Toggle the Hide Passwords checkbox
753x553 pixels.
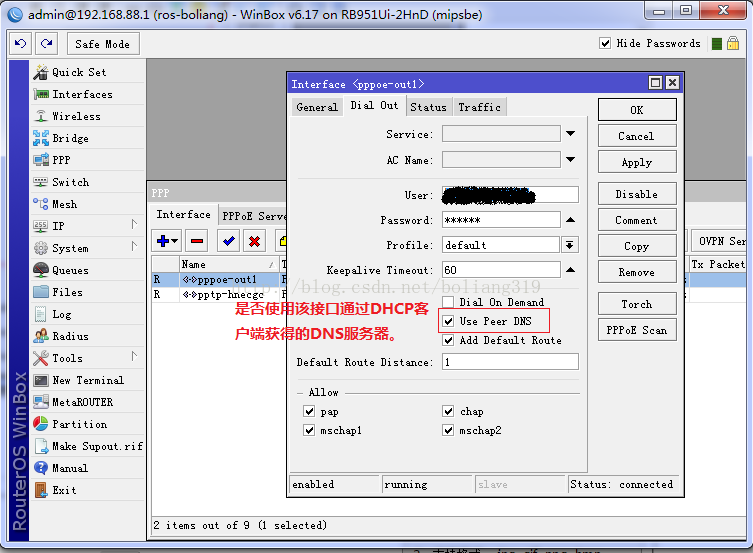click(605, 43)
